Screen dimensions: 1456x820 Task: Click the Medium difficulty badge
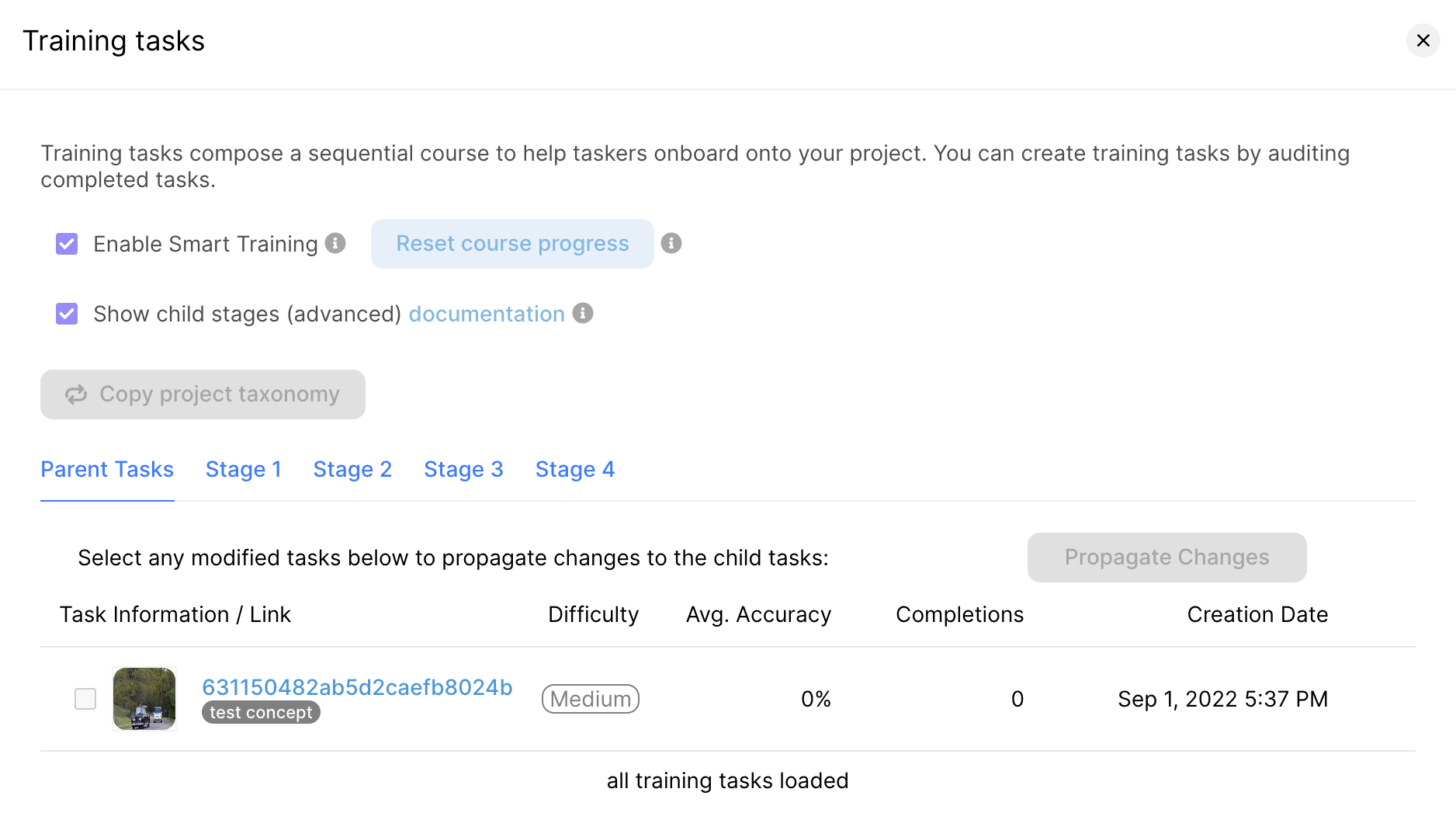click(591, 699)
